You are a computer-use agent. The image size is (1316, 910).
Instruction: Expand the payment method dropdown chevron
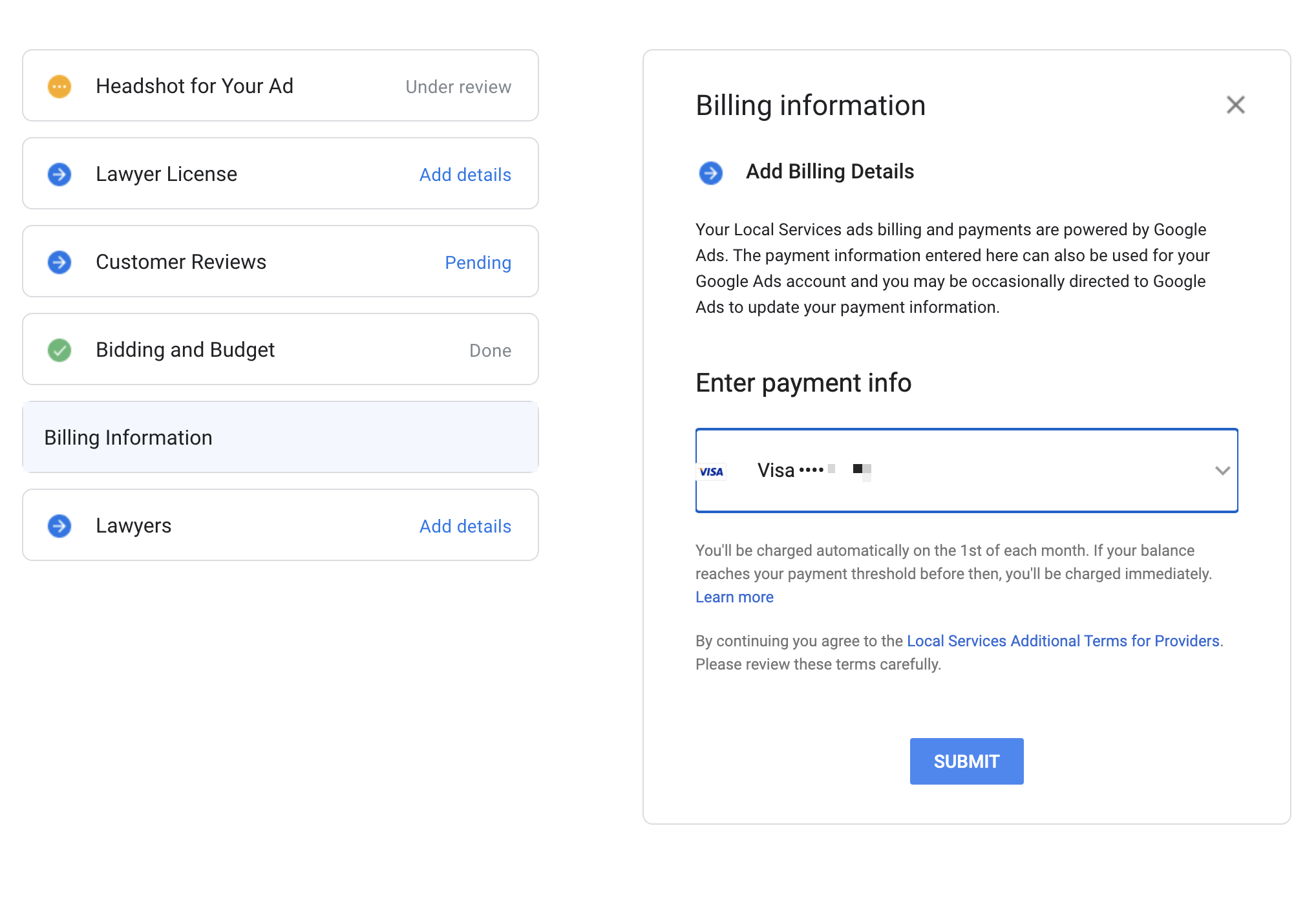pos(1222,471)
